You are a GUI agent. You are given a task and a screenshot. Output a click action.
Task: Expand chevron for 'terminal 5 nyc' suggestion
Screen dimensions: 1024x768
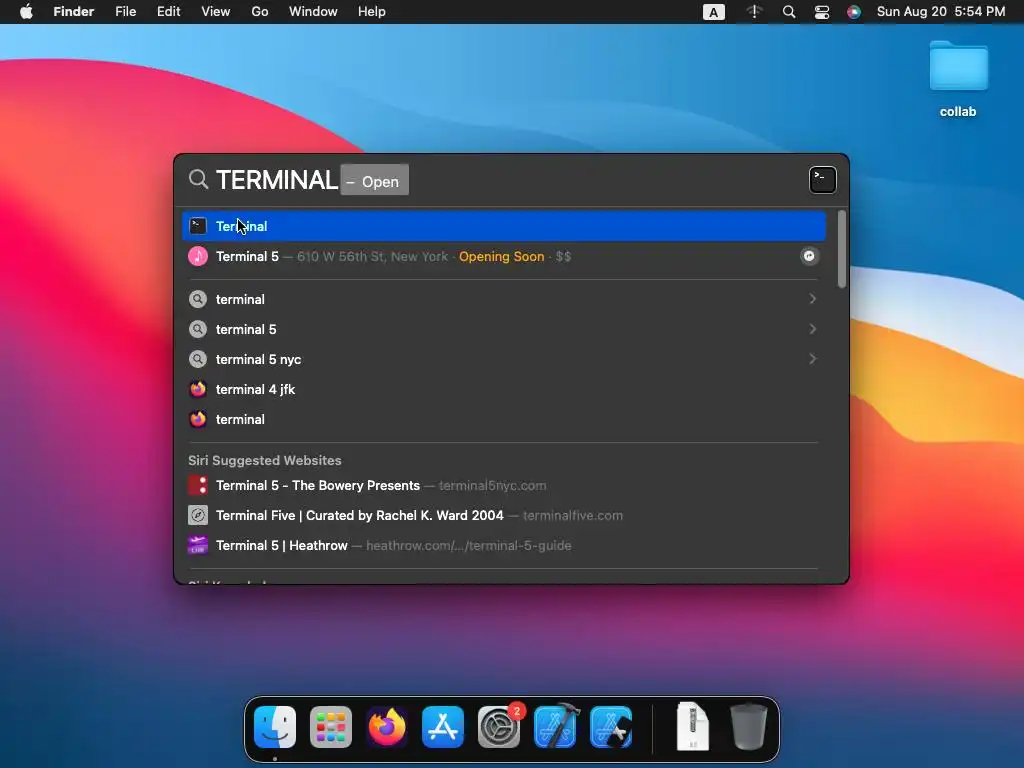pos(812,359)
